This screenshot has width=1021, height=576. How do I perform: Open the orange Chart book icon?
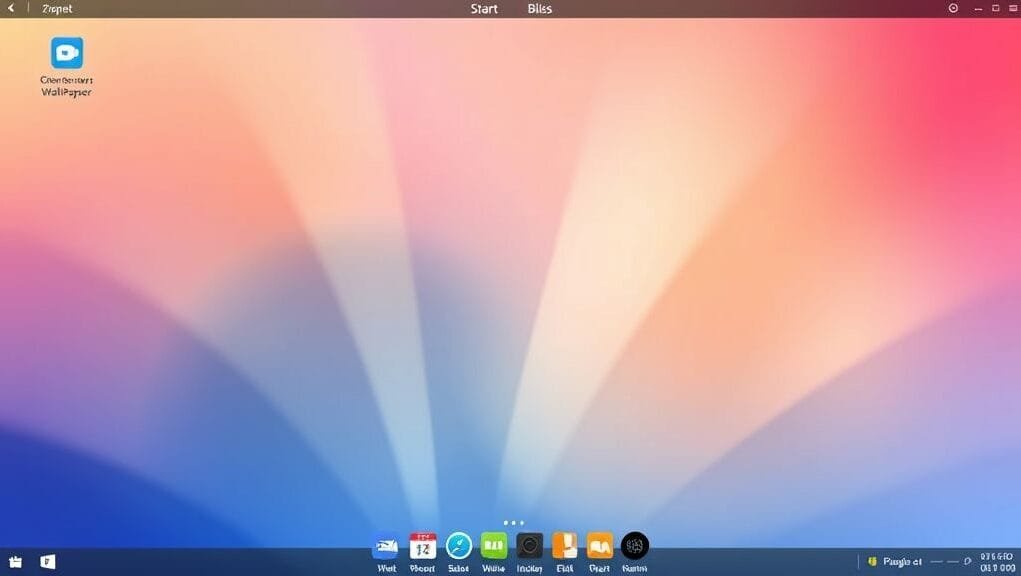(599, 548)
